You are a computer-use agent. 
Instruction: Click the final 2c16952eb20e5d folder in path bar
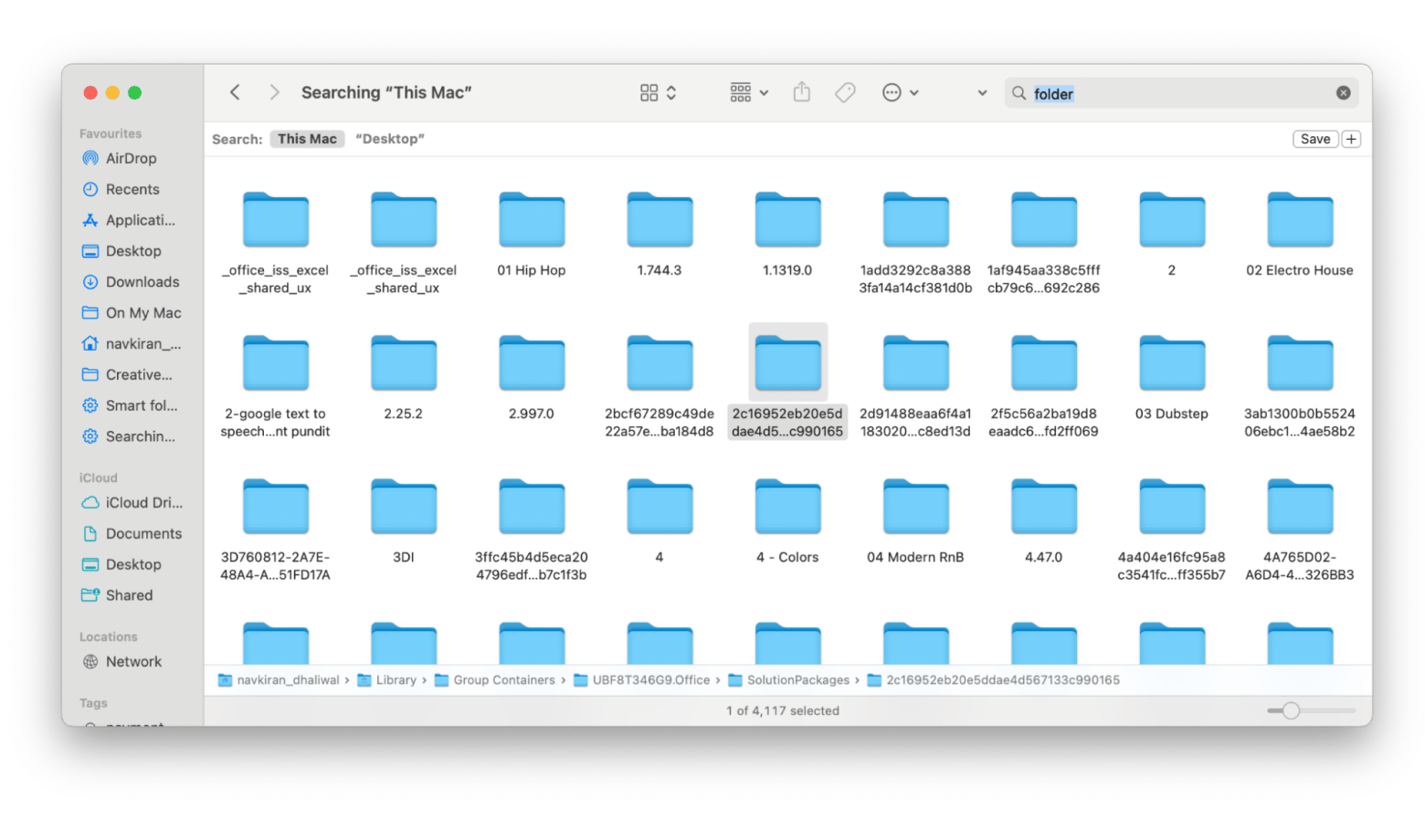994,680
